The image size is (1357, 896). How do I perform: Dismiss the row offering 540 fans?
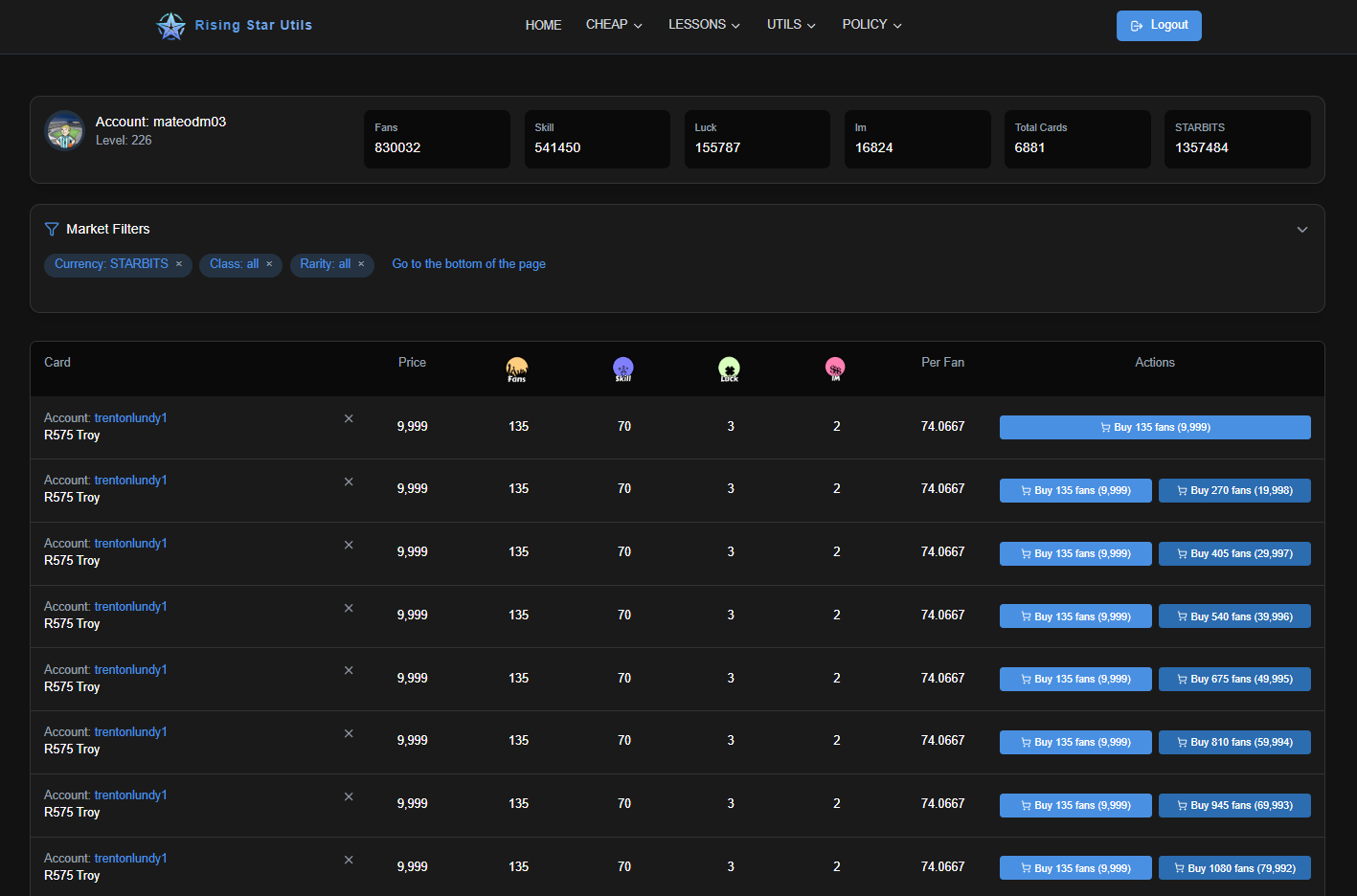(x=349, y=608)
